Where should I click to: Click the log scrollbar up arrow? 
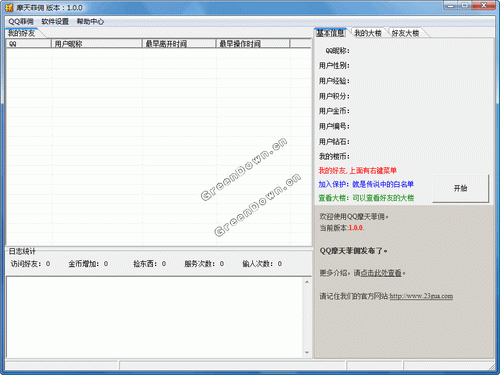click(307, 282)
